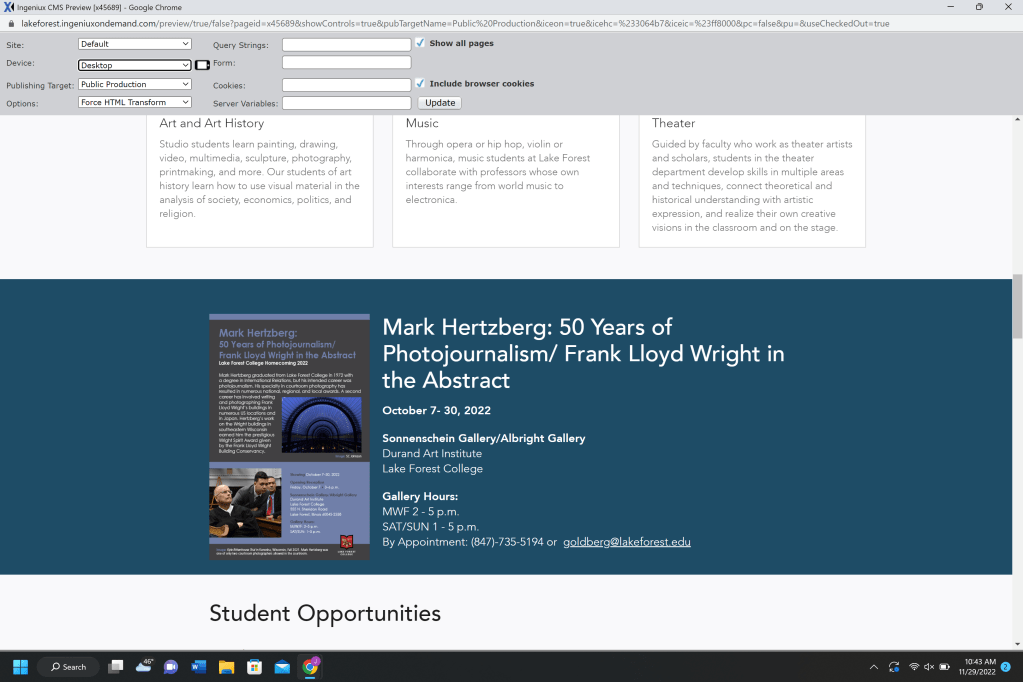Click the Windows Start button

click(20, 666)
